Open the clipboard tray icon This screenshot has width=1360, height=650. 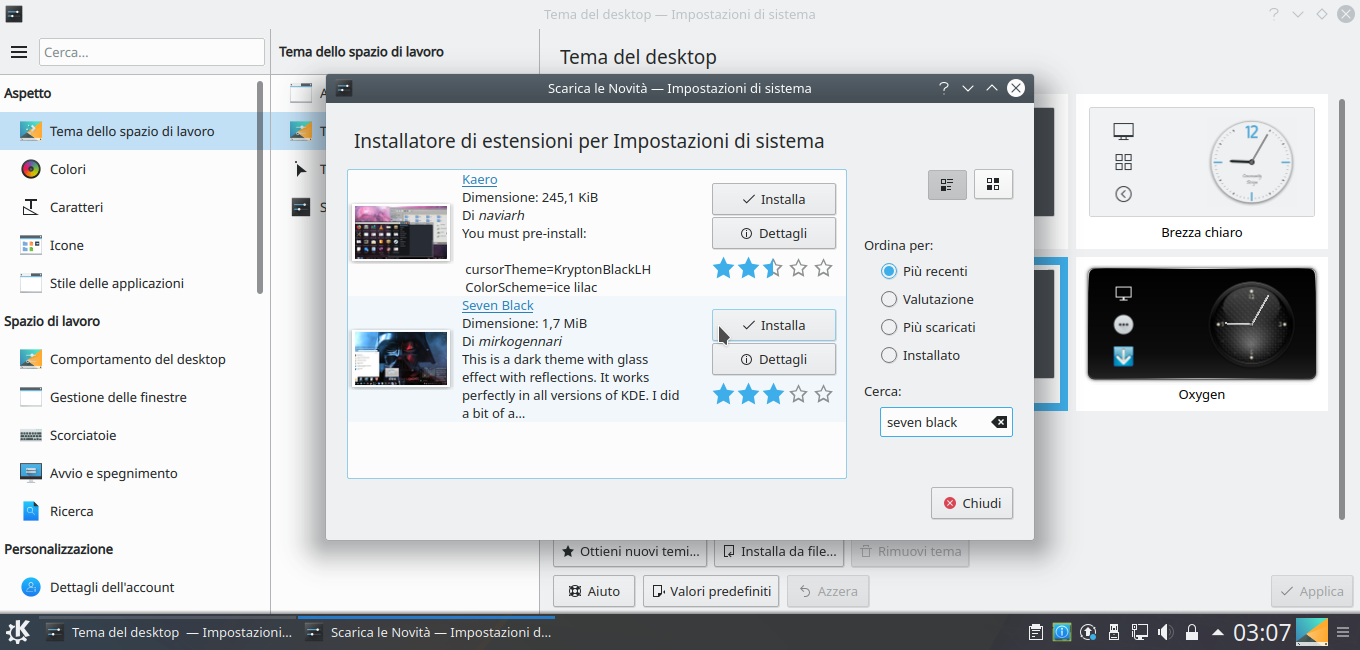(x=1036, y=632)
